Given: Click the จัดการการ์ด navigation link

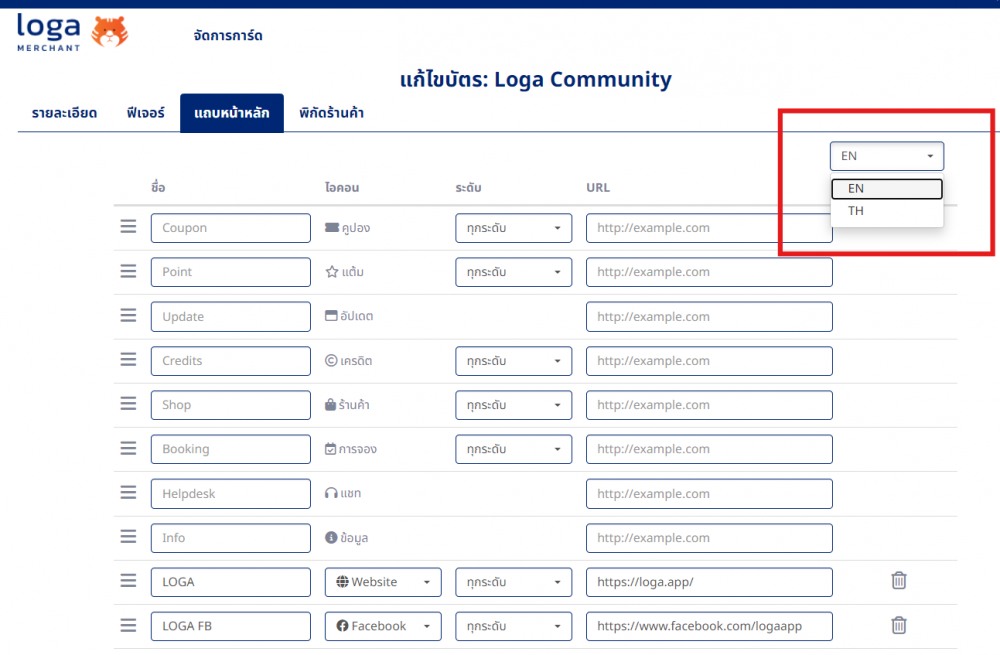Looking at the screenshot, I should (x=228, y=36).
